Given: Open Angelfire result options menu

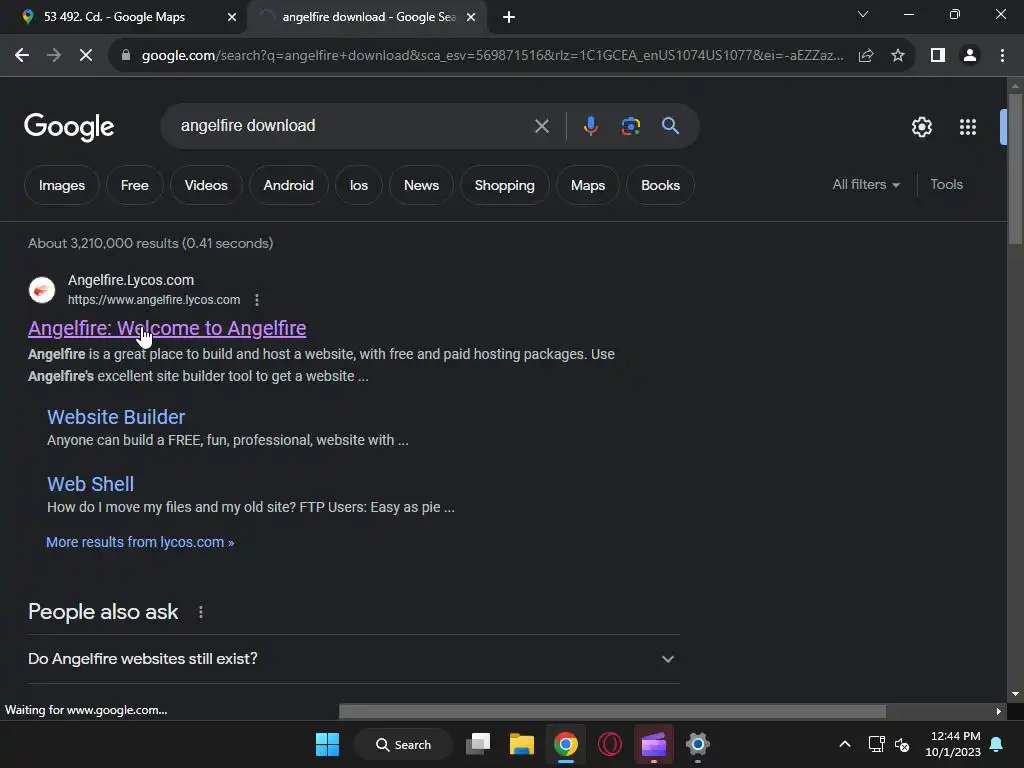Looking at the screenshot, I should 257,300.
